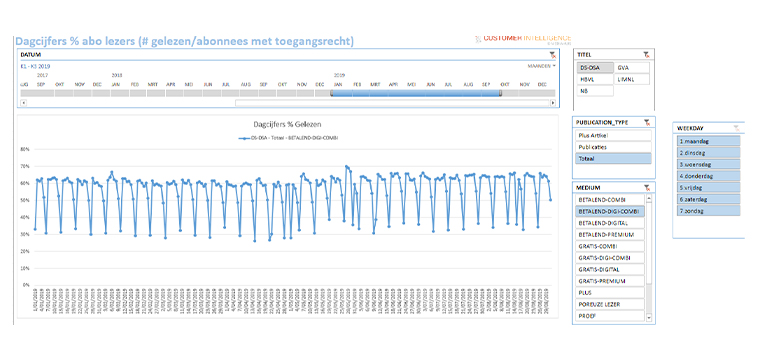This screenshot has height=360, width=760.
Task: Select DS-DSA in TITEL slicer
Action: point(595,67)
